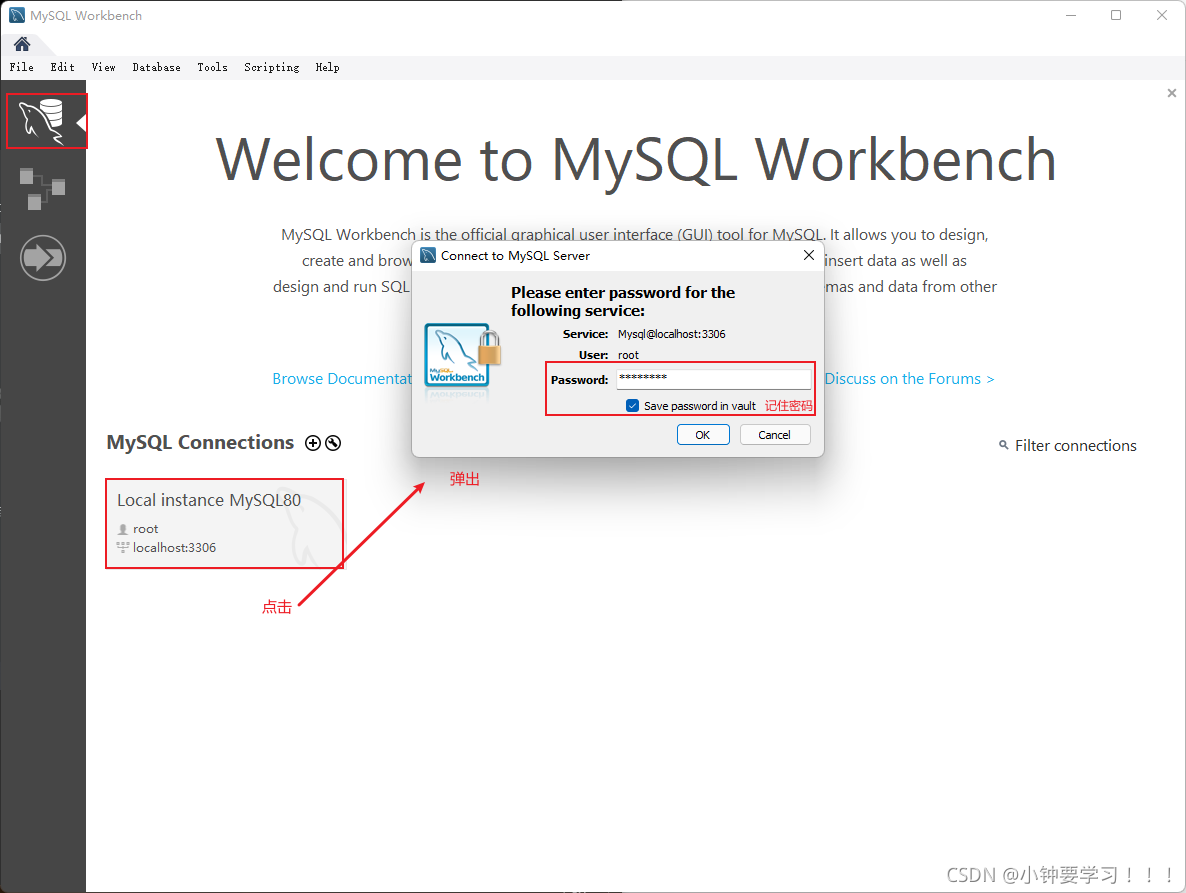Open the migration wizard sidebar arrow icon
This screenshot has width=1186, height=893.
(x=43, y=258)
